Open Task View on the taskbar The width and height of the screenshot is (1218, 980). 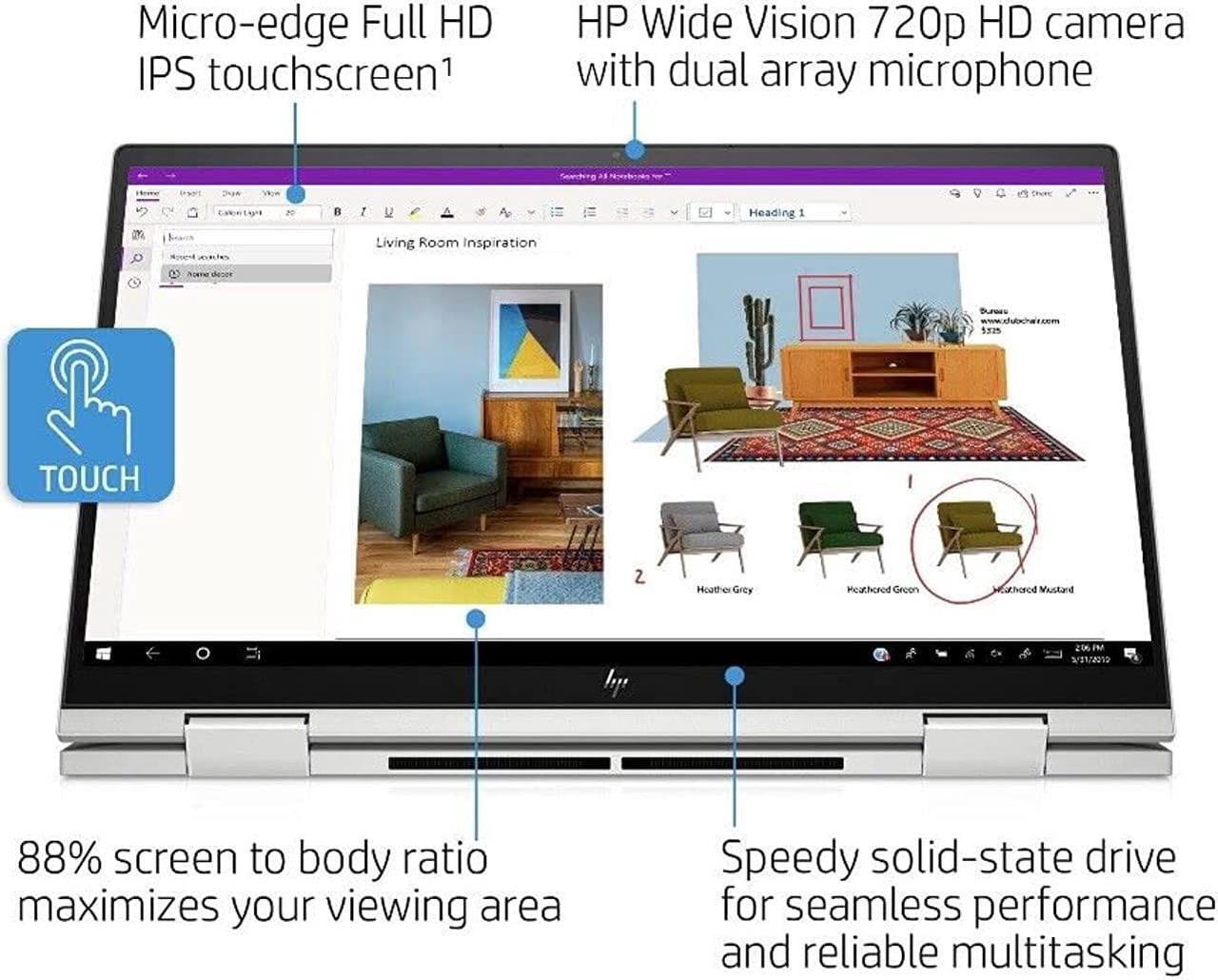(253, 654)
